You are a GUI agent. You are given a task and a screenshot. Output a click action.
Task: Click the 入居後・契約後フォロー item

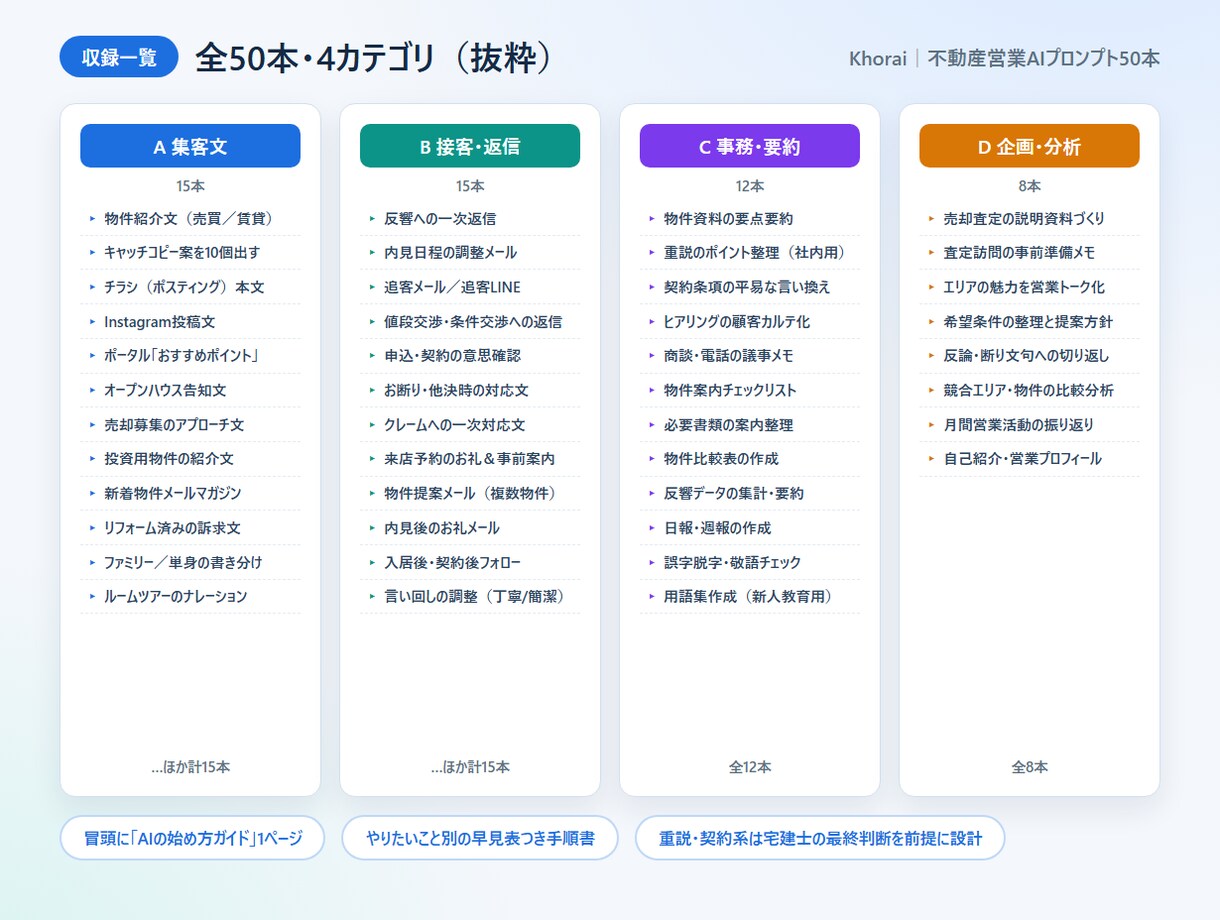tap(470, 562)
